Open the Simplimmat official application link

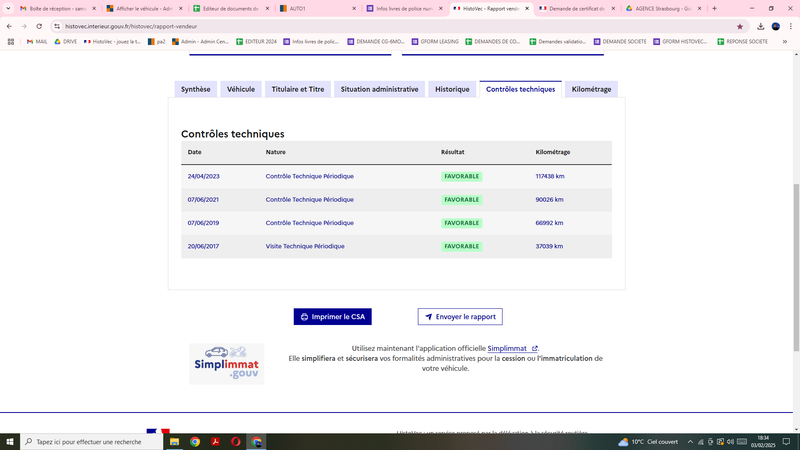coord(512,348)
